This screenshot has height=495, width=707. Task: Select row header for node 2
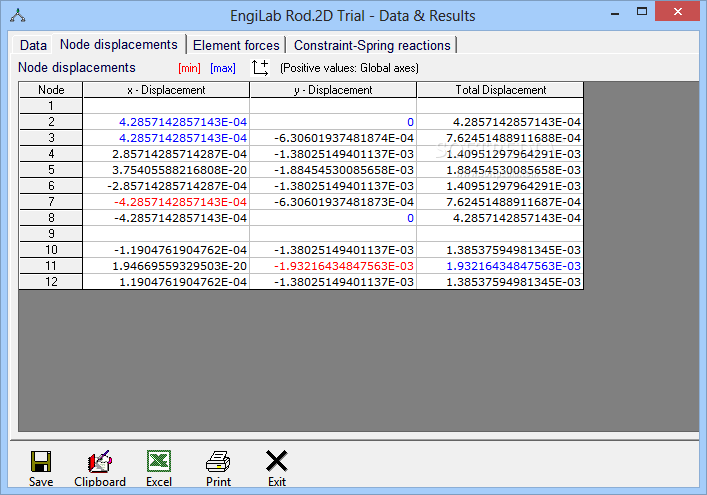[x=51, y=122]
